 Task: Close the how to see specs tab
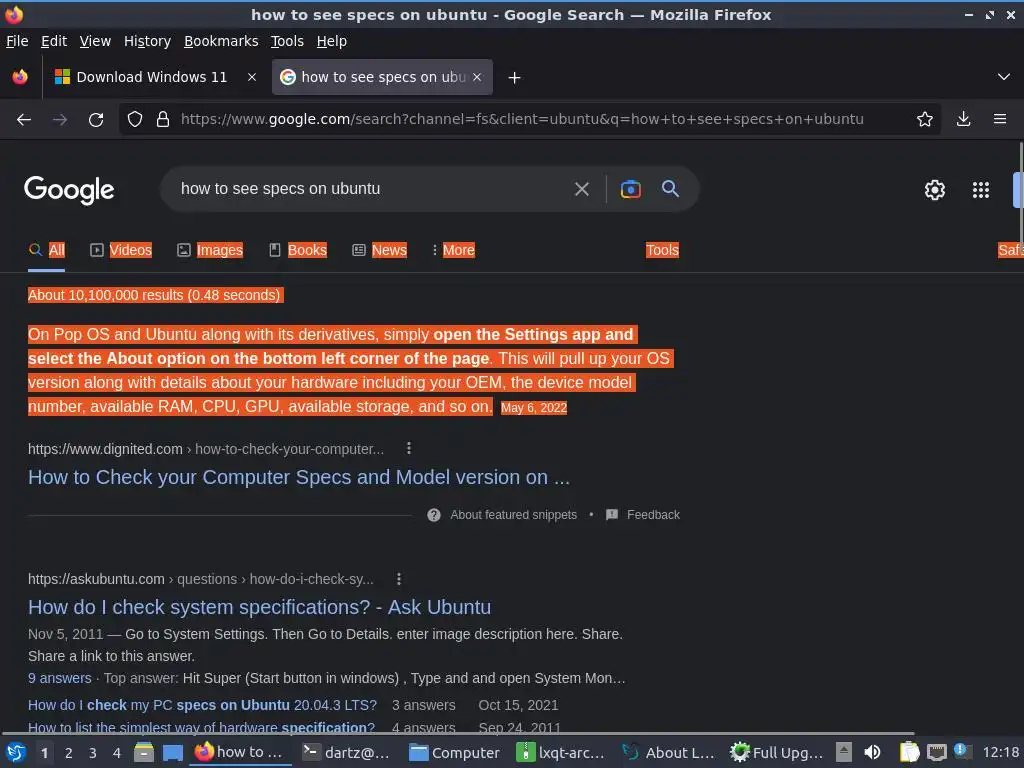click(477, 77)
